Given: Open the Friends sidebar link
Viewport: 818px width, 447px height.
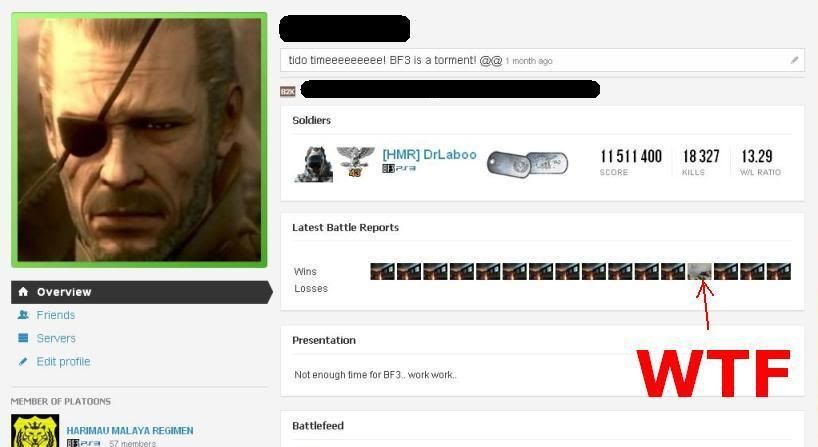Looking at the screenshot, I should point(56,315).
